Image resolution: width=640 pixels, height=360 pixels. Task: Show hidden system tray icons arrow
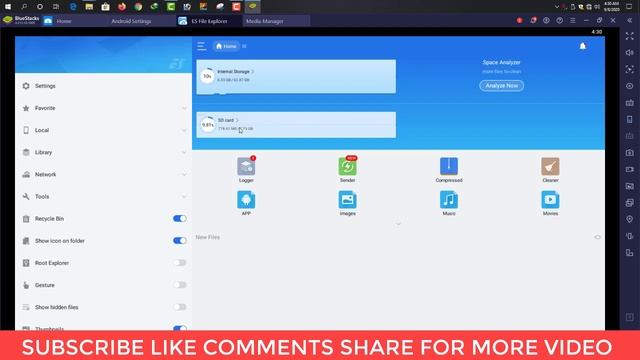[557, 7]
